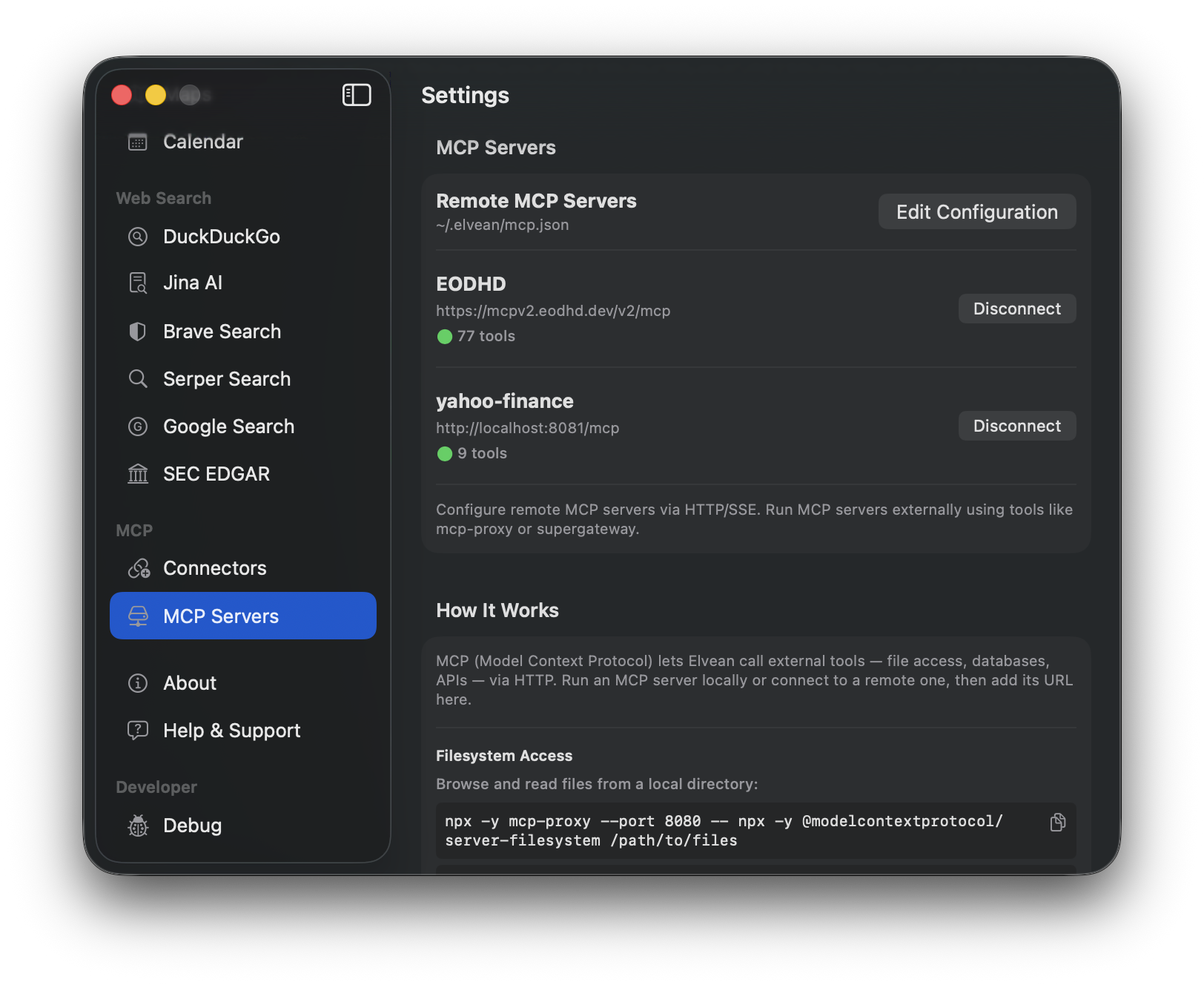The image size is (1204, 985).
Task: Click the EODHD server name
Action: pos(471,284)
